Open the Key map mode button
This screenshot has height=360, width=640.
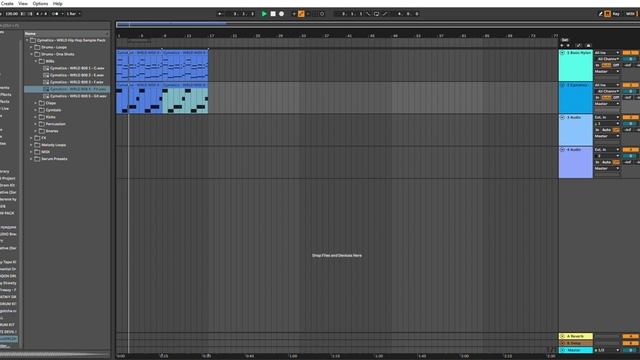pyautogui.click(x=616, y=14)
